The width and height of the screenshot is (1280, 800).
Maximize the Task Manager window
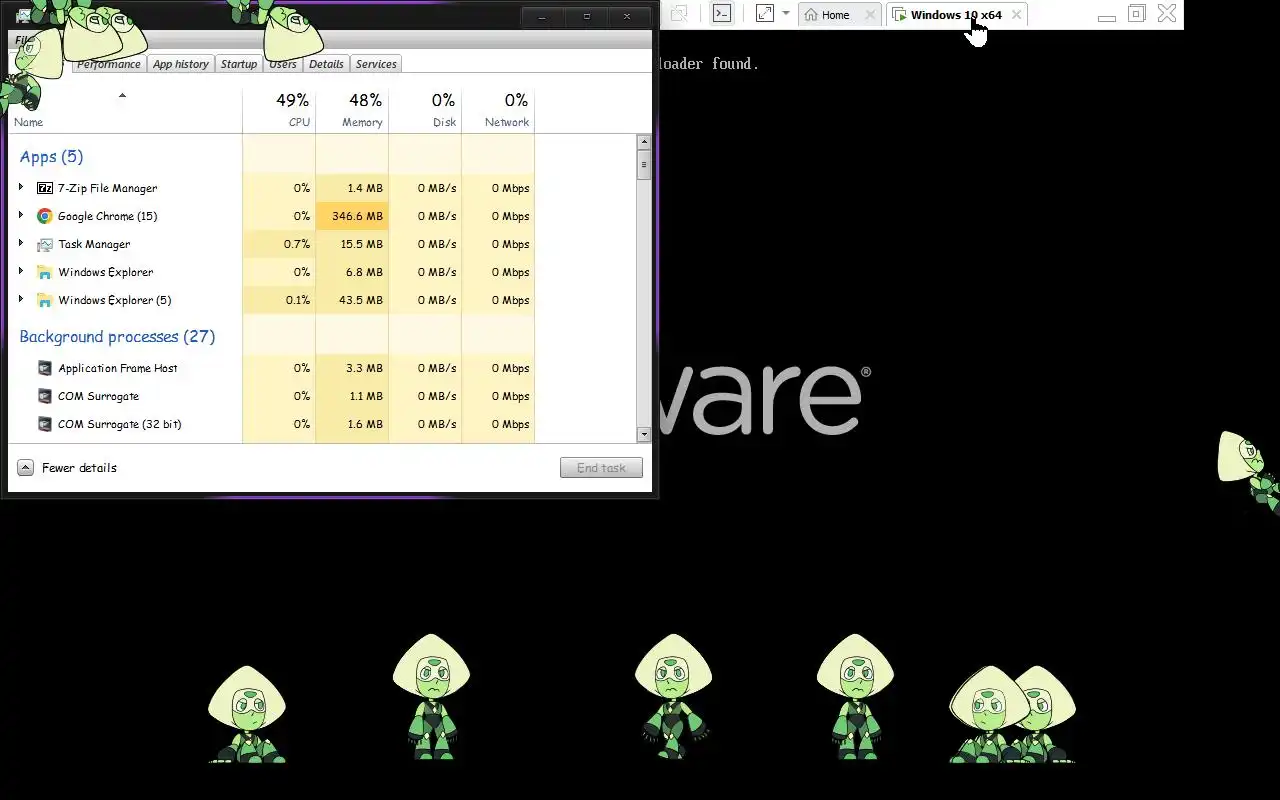tap(586, 17)
